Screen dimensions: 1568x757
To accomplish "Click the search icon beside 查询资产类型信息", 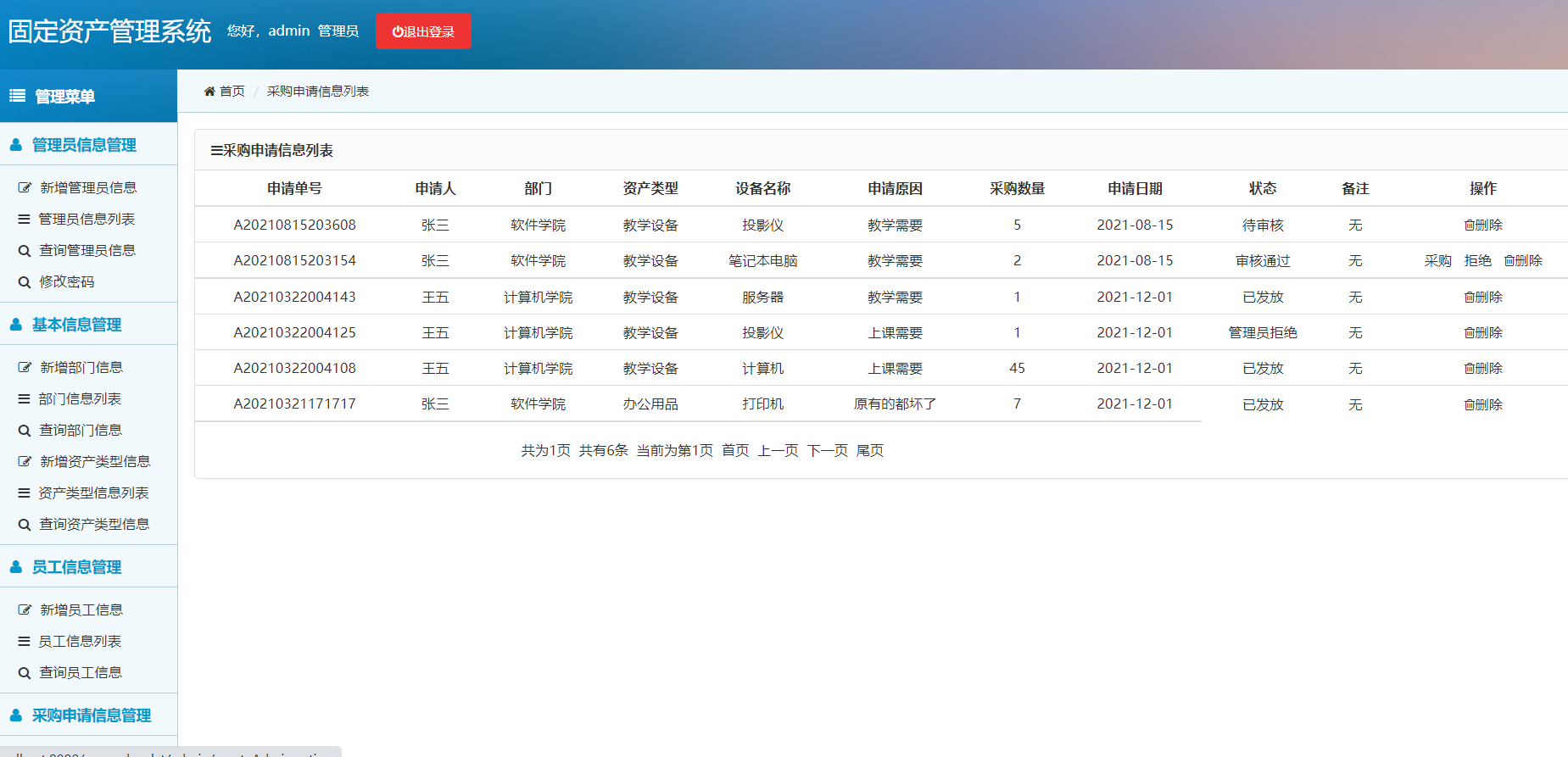I will pos(25,525).
